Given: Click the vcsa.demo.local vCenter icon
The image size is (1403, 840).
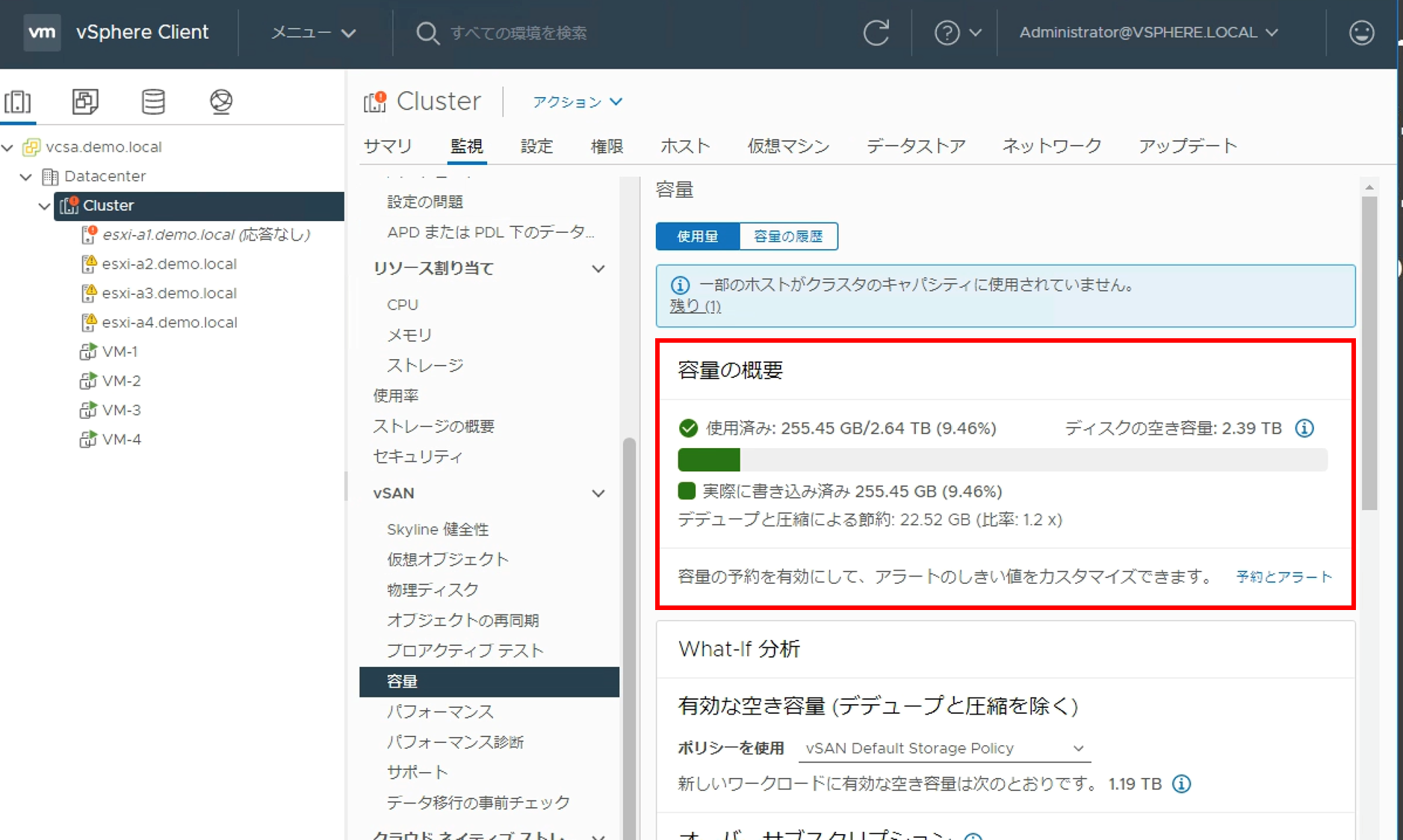Looking at the screenshot, I should [x=31, y=147].
